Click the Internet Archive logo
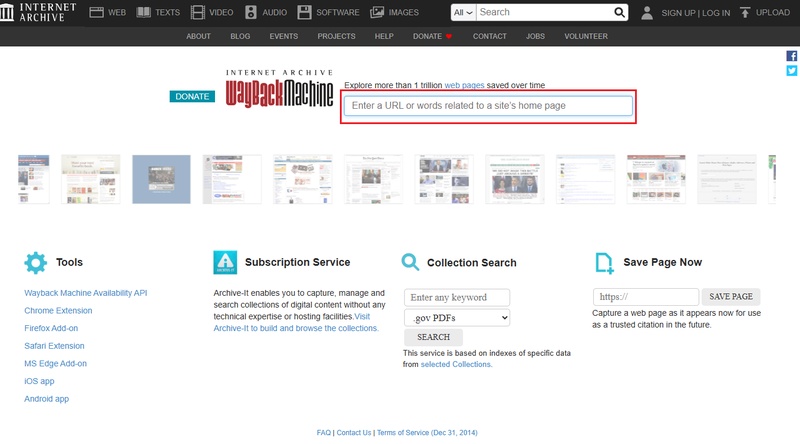 [x=38, y=12]
